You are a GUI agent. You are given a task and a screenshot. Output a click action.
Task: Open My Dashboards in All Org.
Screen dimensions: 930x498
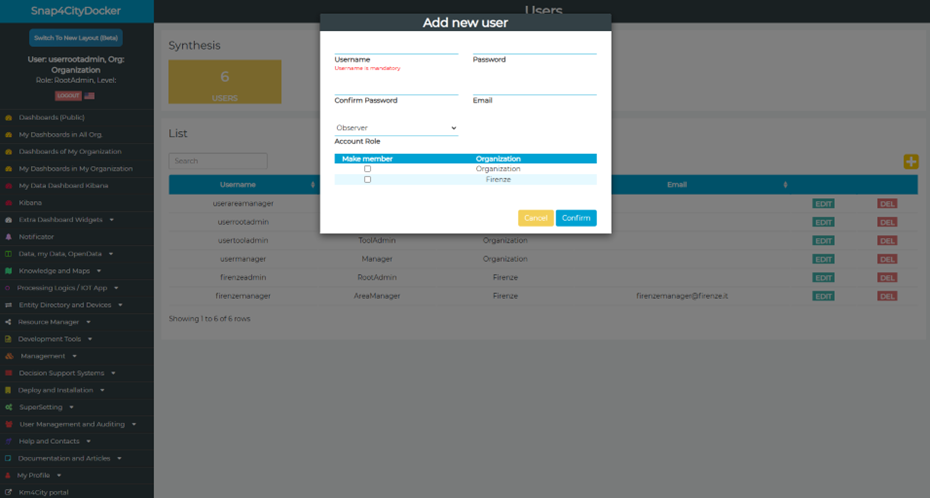click(x=60, y=135)
